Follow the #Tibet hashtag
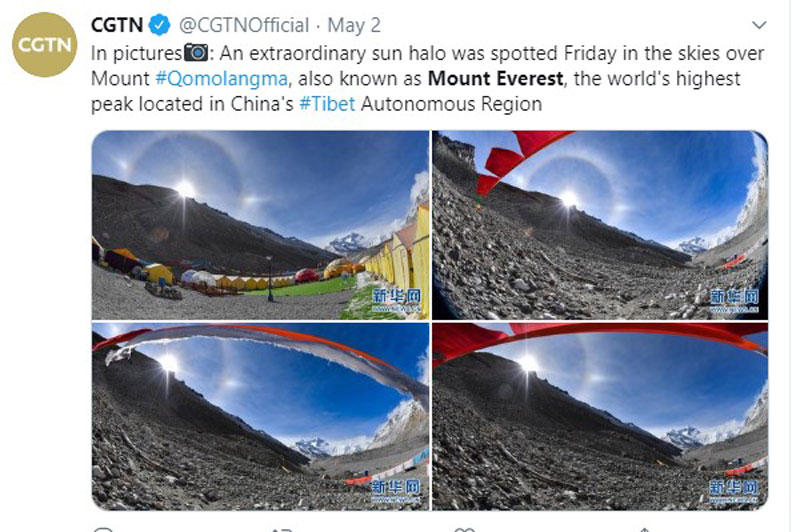800x532 pixels. [x=327, y=104]
